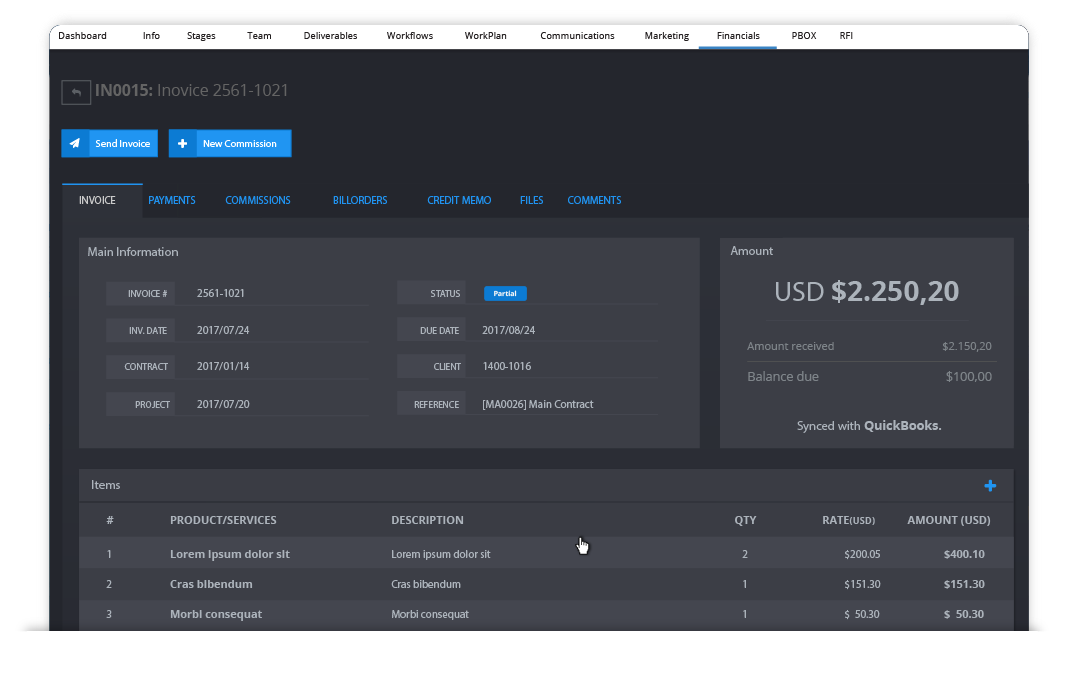Click the Amount received value $2.150,20
The image size is (1070, 687).
[x=967, y=347]
